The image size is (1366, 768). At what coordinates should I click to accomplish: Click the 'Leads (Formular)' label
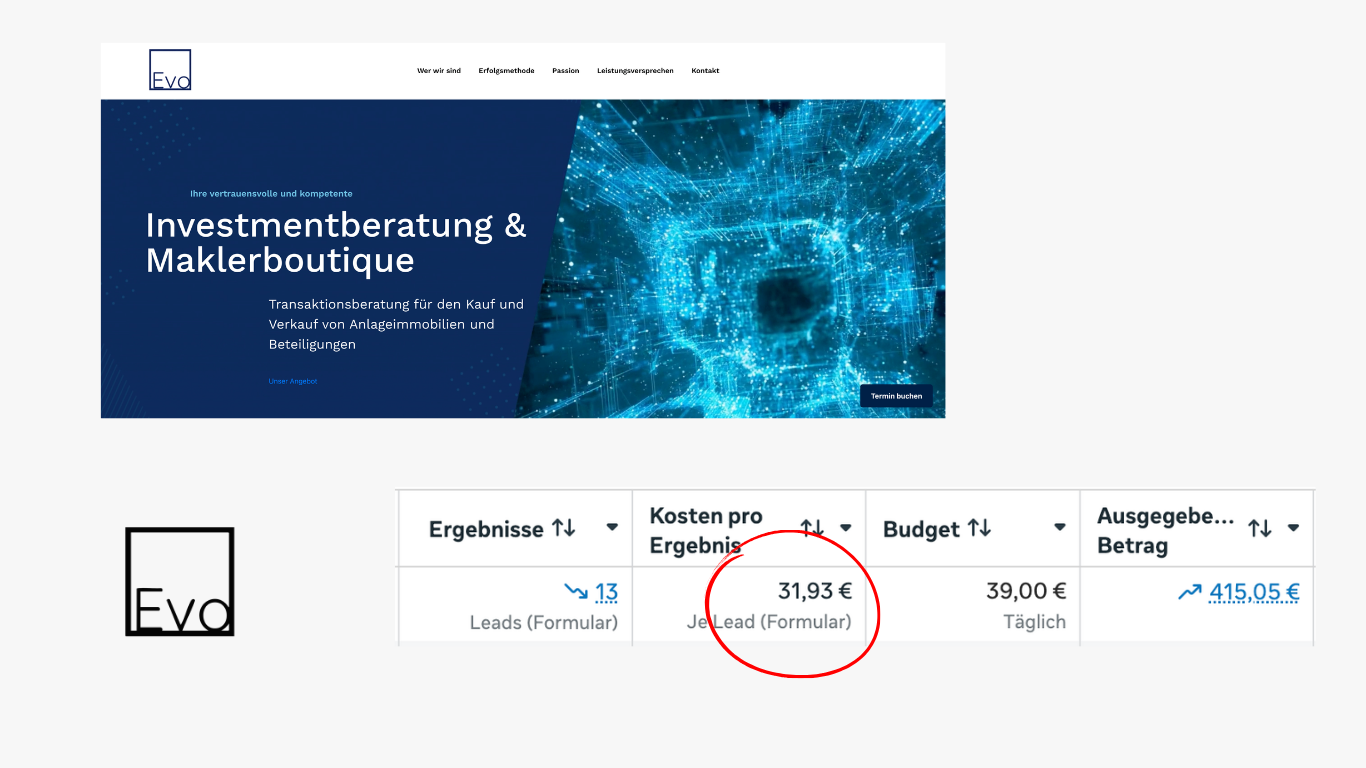tap(544, 622)
